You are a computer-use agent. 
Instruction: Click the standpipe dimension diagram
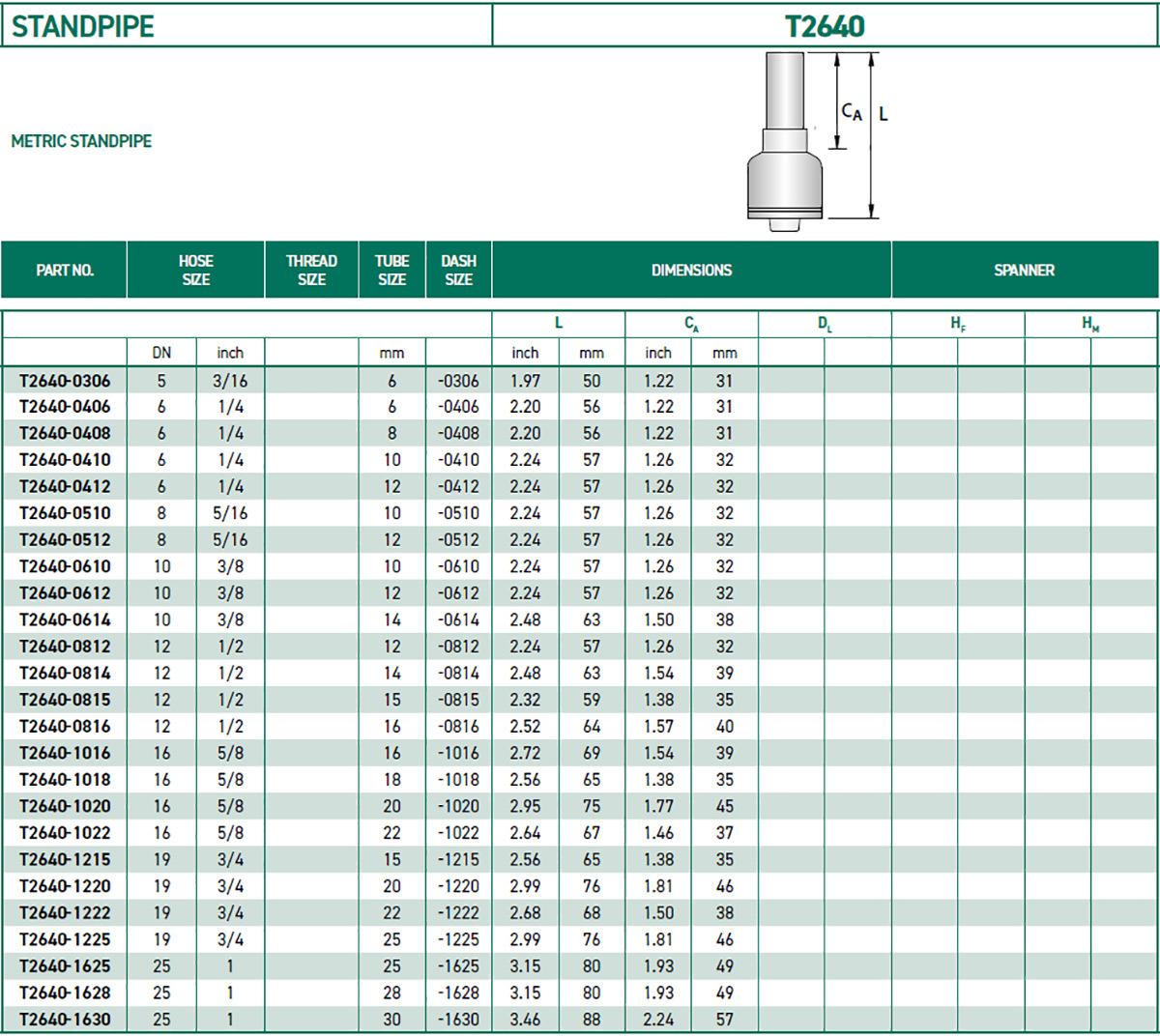818,141
